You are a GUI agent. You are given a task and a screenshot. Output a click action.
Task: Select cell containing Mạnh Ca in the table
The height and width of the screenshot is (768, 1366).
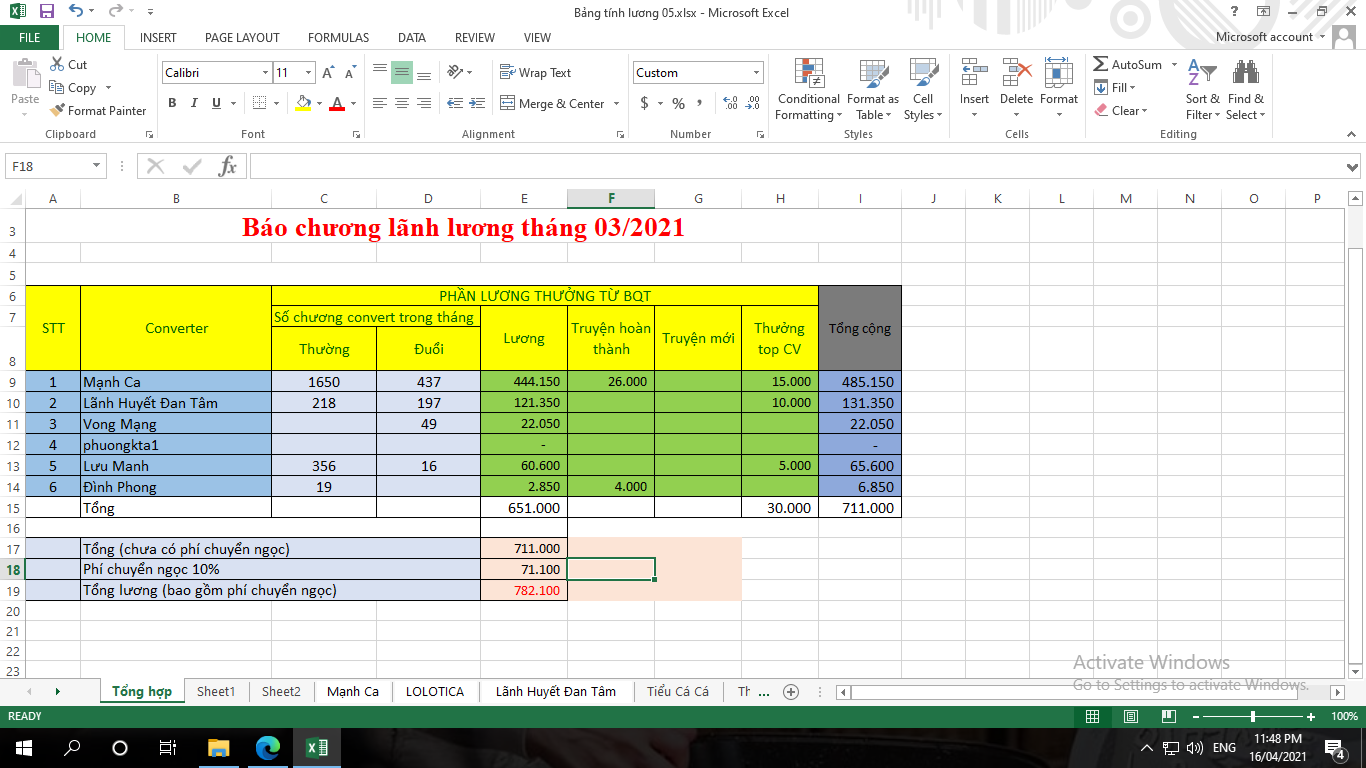pyautogui.click(x=175, y=382)
